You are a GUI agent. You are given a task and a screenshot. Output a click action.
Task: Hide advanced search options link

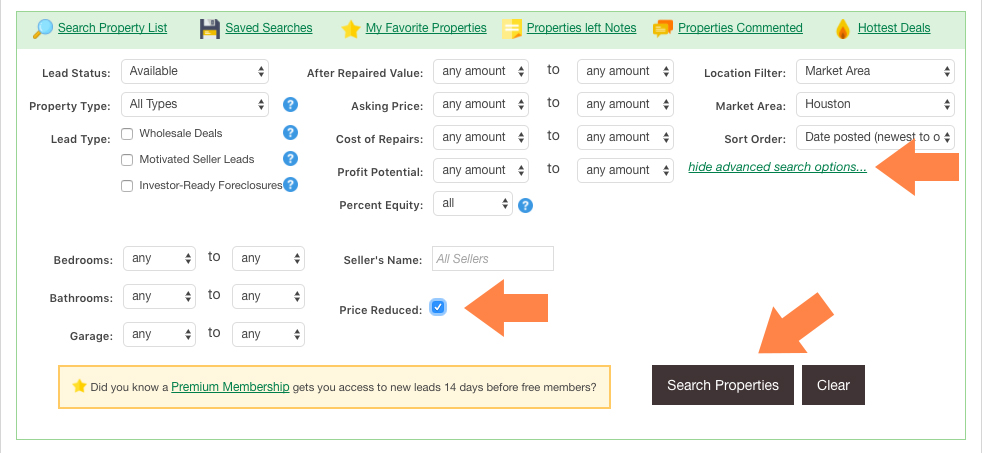click(777, 167)
